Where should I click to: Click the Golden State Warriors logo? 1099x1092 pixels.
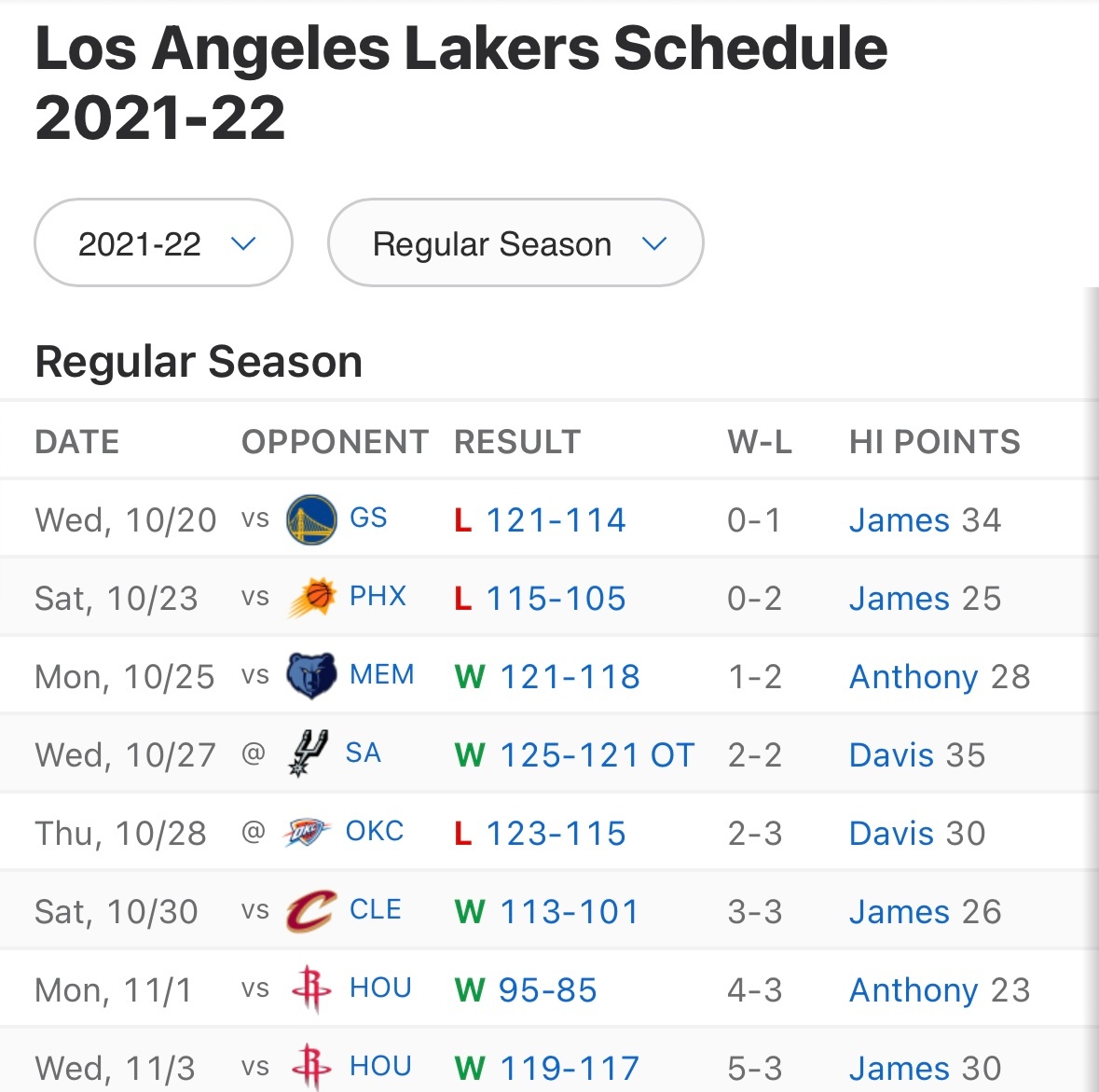coord(310,519)
